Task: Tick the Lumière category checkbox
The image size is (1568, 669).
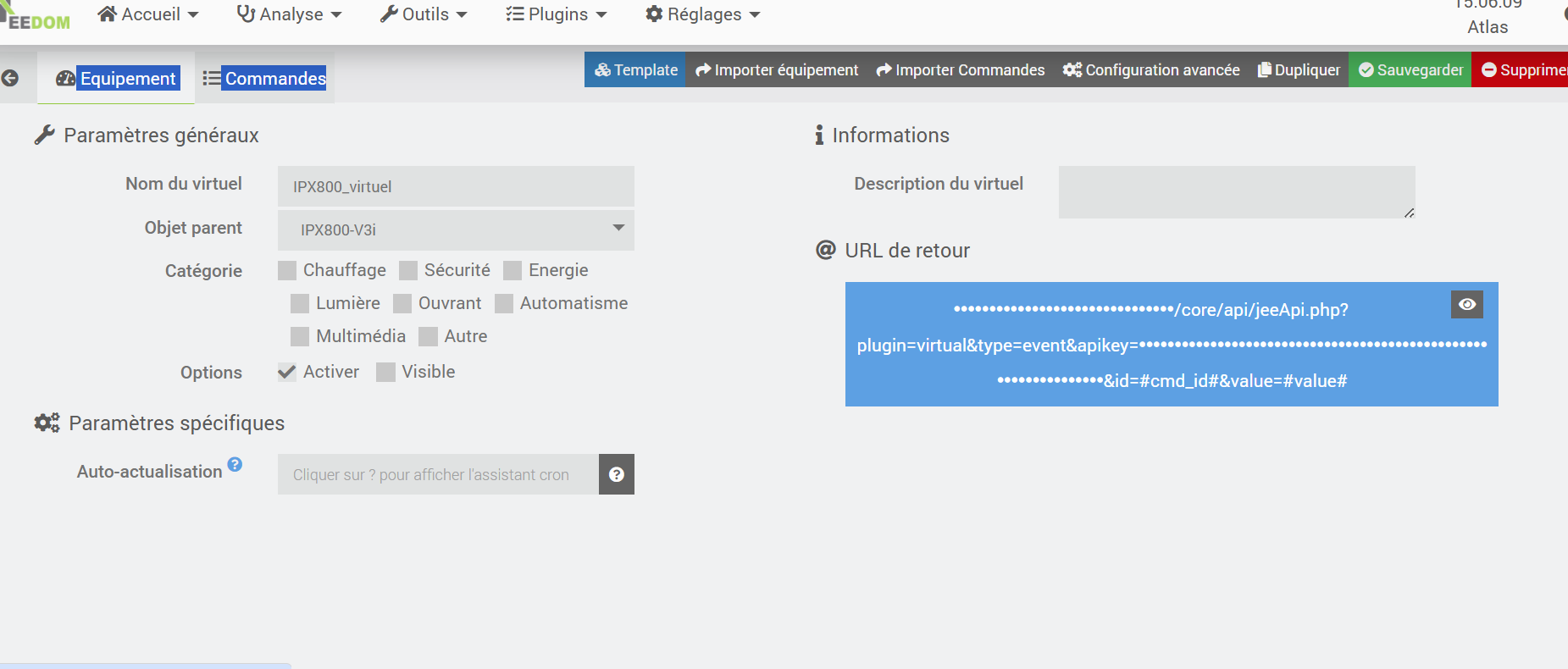Action: pos(300,304)
